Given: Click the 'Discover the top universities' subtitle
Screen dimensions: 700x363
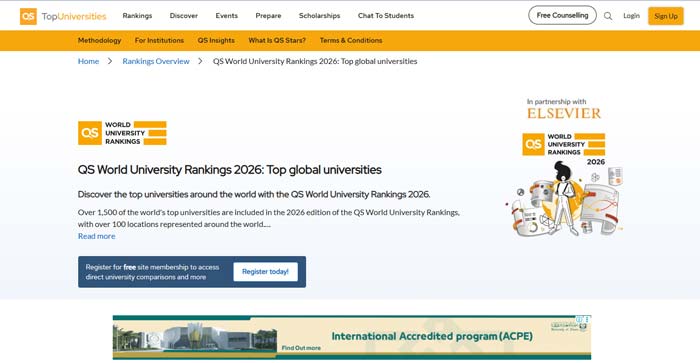Looking at the screenshot, I should point(254,194).
